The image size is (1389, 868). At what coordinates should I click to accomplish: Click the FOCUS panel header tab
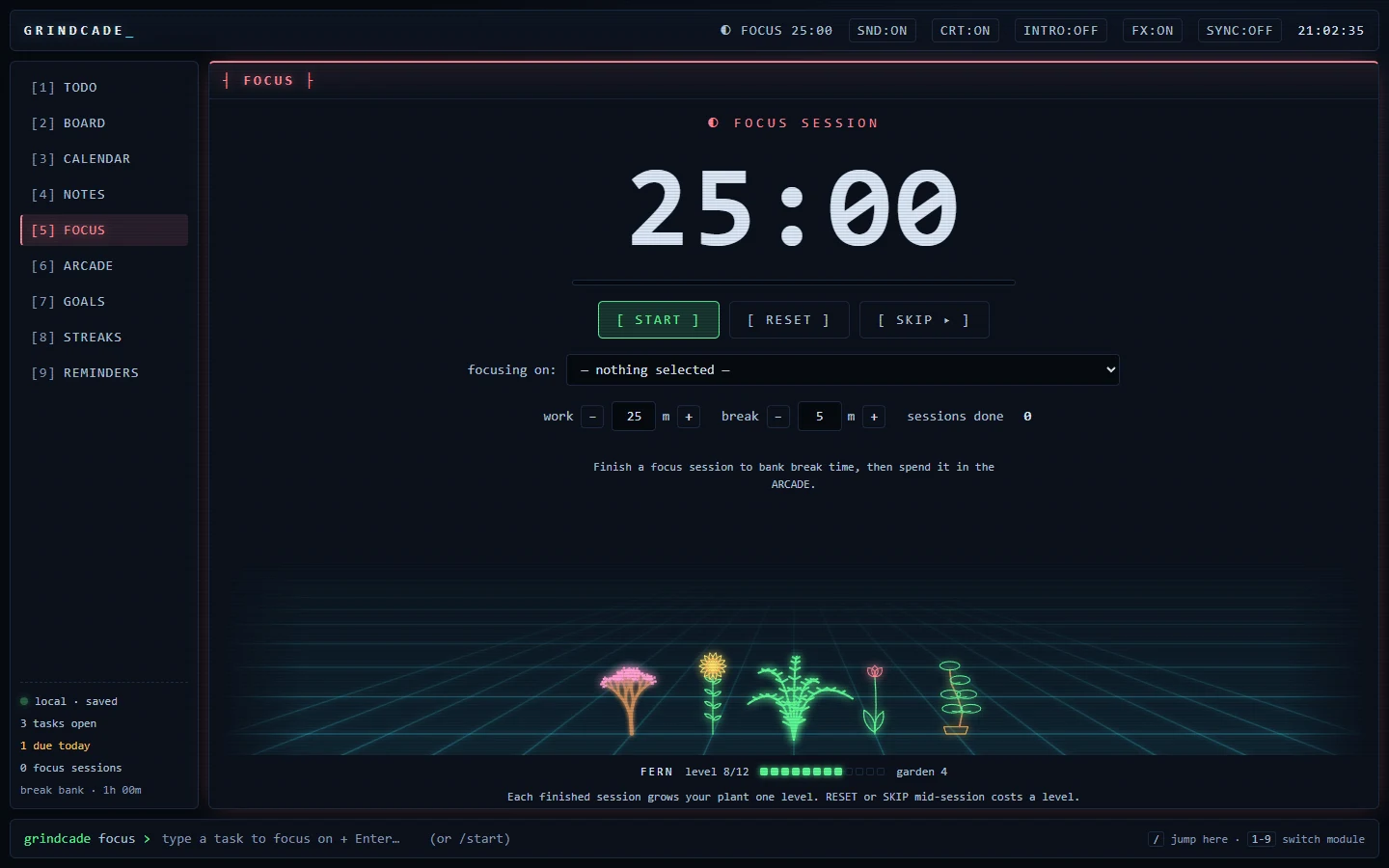pyautogui.click(x=268, y=81)
